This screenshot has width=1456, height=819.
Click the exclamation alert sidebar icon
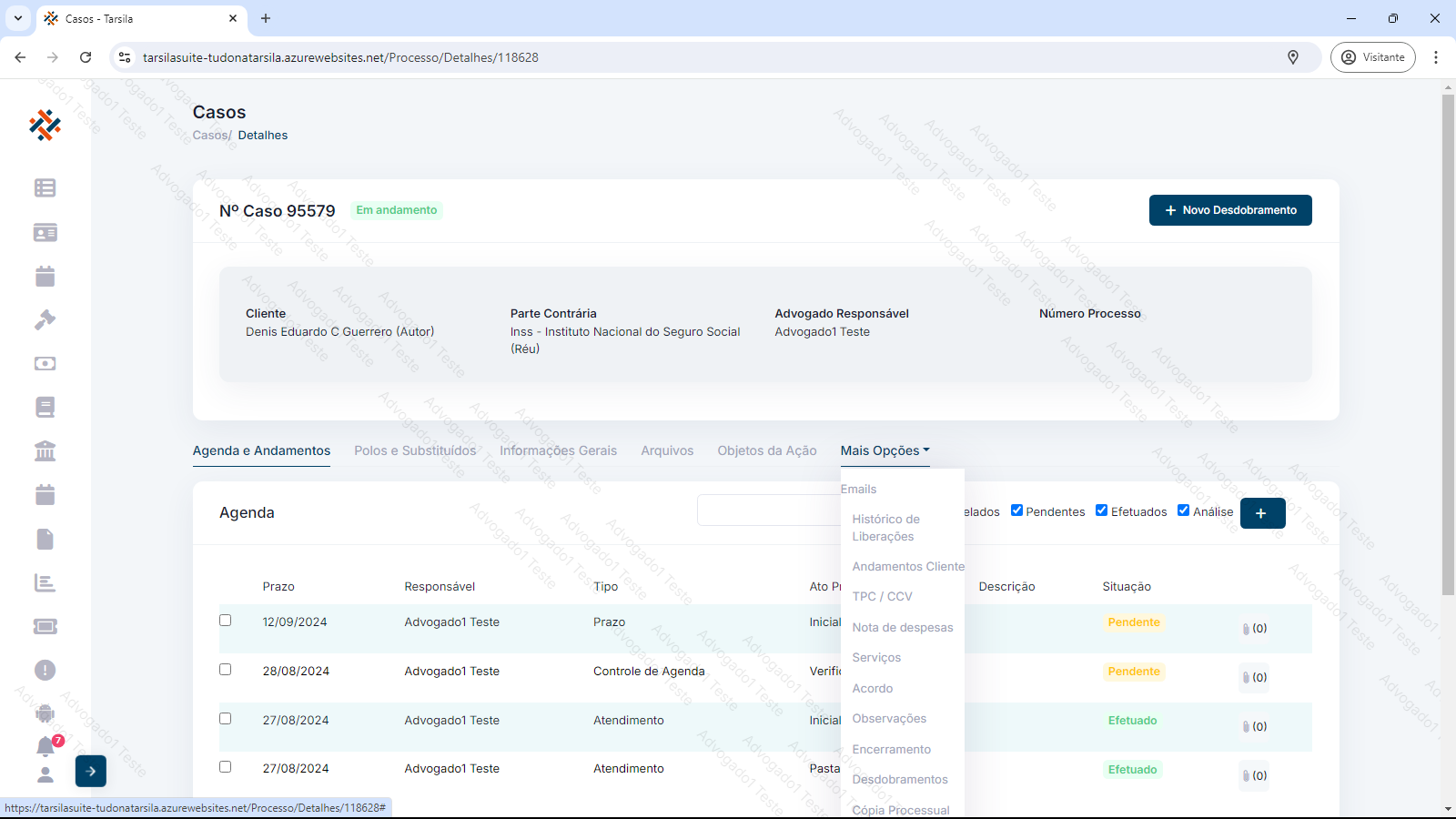click(x=45, y=670)
